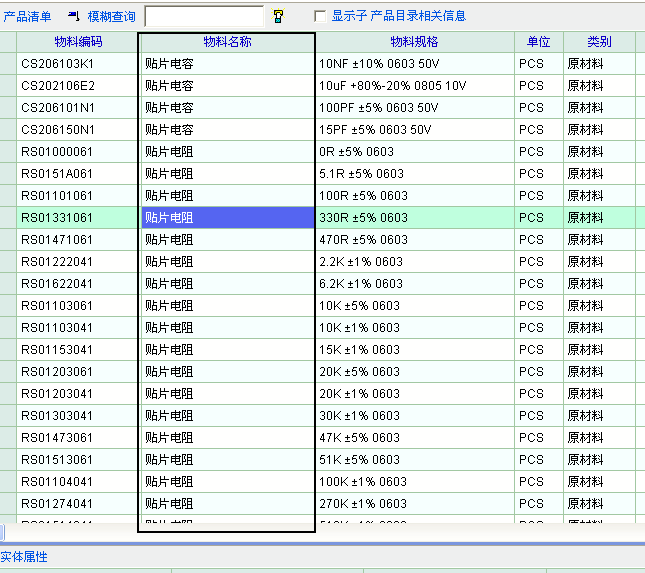Click the lightbulb search icon after the input box
This screenshot has height=573, width=645.
(278, 16)
